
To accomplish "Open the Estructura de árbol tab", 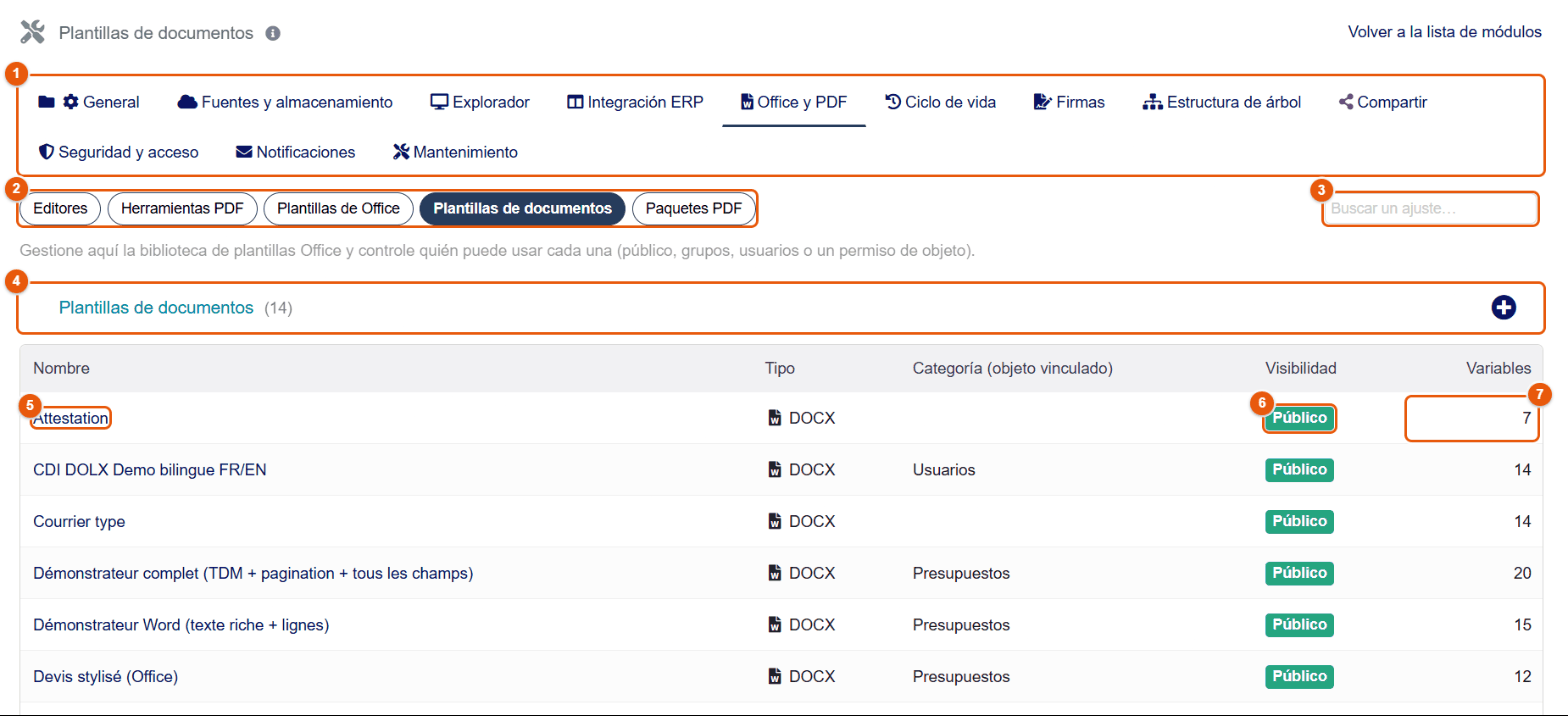I will coord(1222,101).
